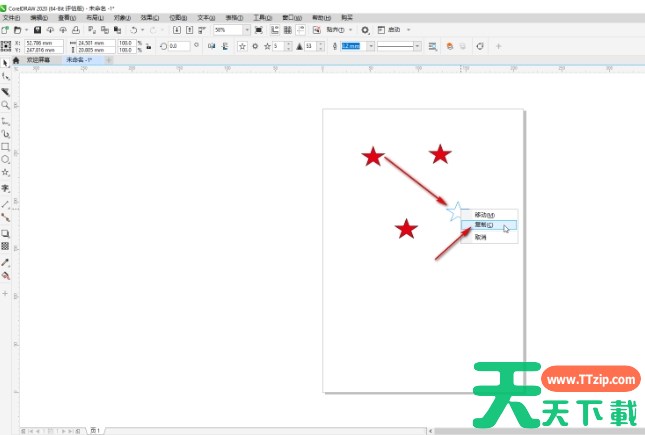The width and height of the screenshot is (645, 435).
Task: Click the red star at bottom center
Action: 405,229
